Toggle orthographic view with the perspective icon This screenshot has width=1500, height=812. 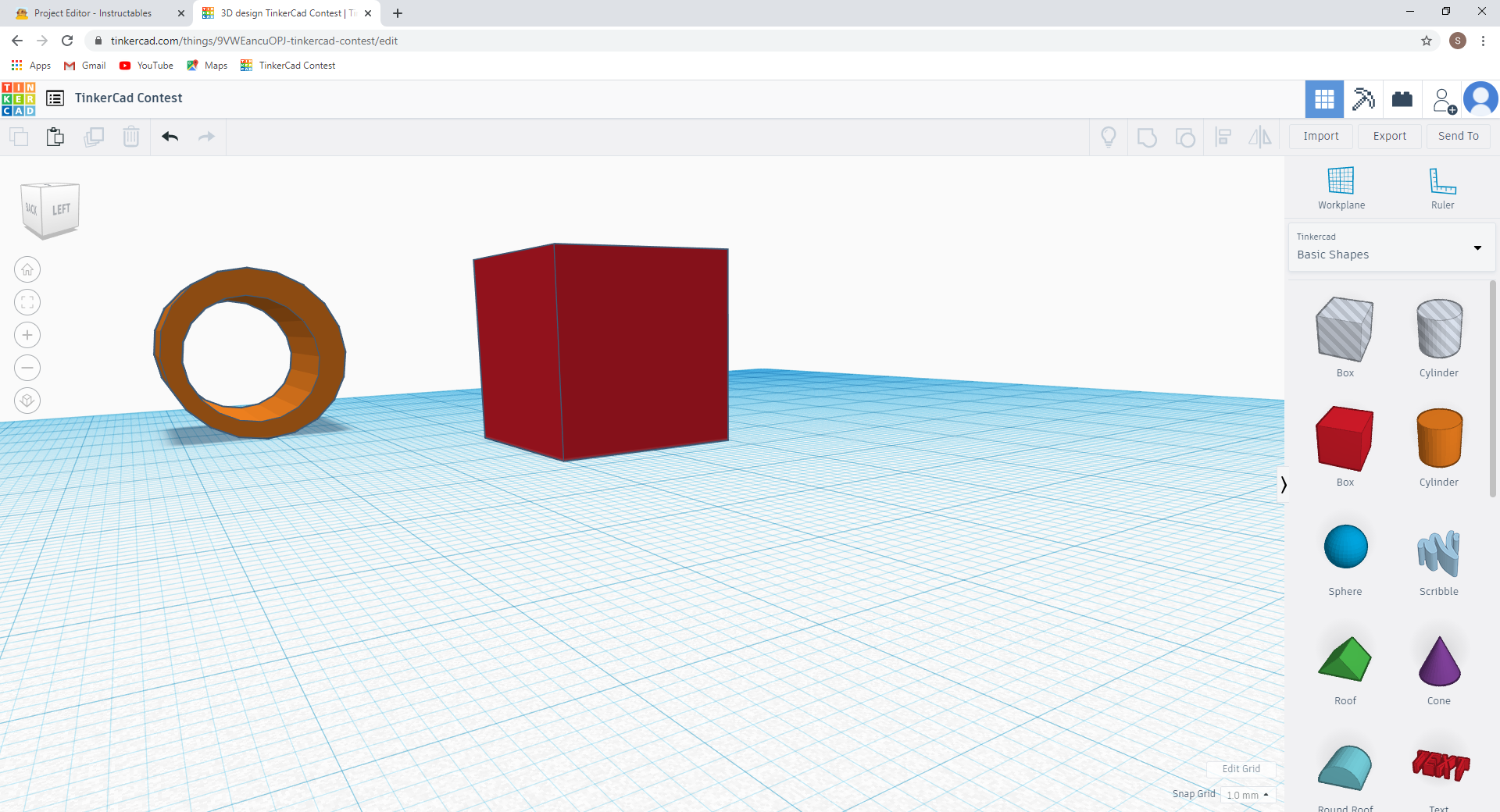click(27, 401)
